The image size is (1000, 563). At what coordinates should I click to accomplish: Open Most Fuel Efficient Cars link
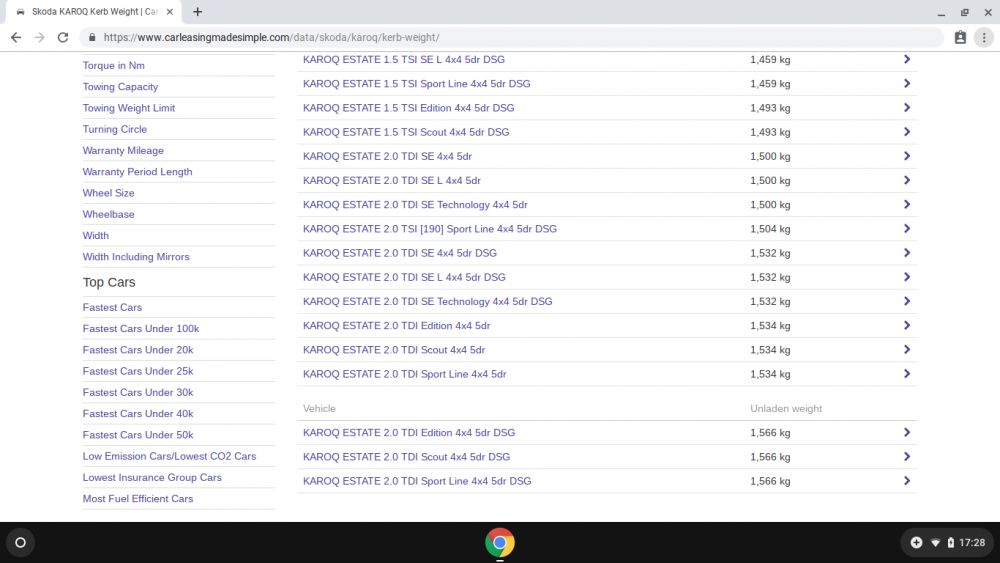tap(138, 499)
